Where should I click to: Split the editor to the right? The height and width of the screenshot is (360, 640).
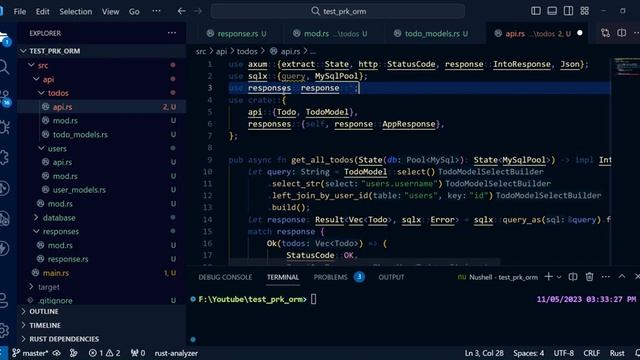click(x=621, y=33)
